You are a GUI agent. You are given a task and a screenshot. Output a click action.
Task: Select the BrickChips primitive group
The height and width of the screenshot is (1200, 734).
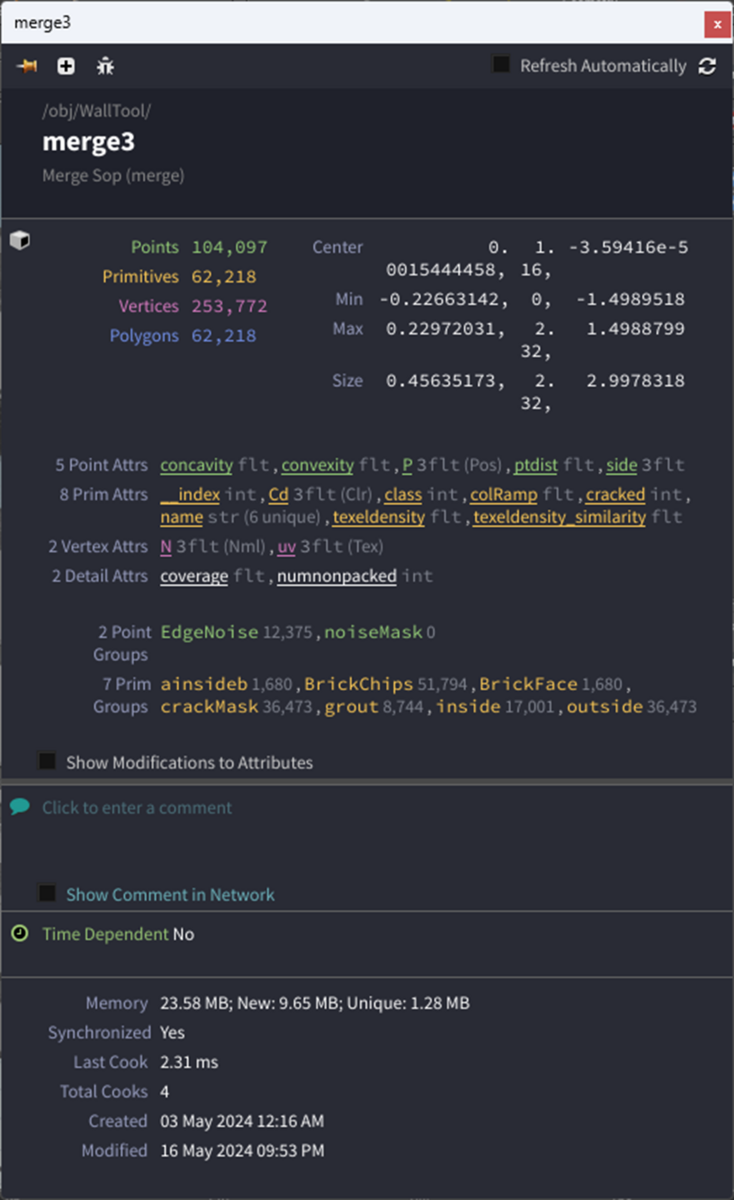coord(358,684)
